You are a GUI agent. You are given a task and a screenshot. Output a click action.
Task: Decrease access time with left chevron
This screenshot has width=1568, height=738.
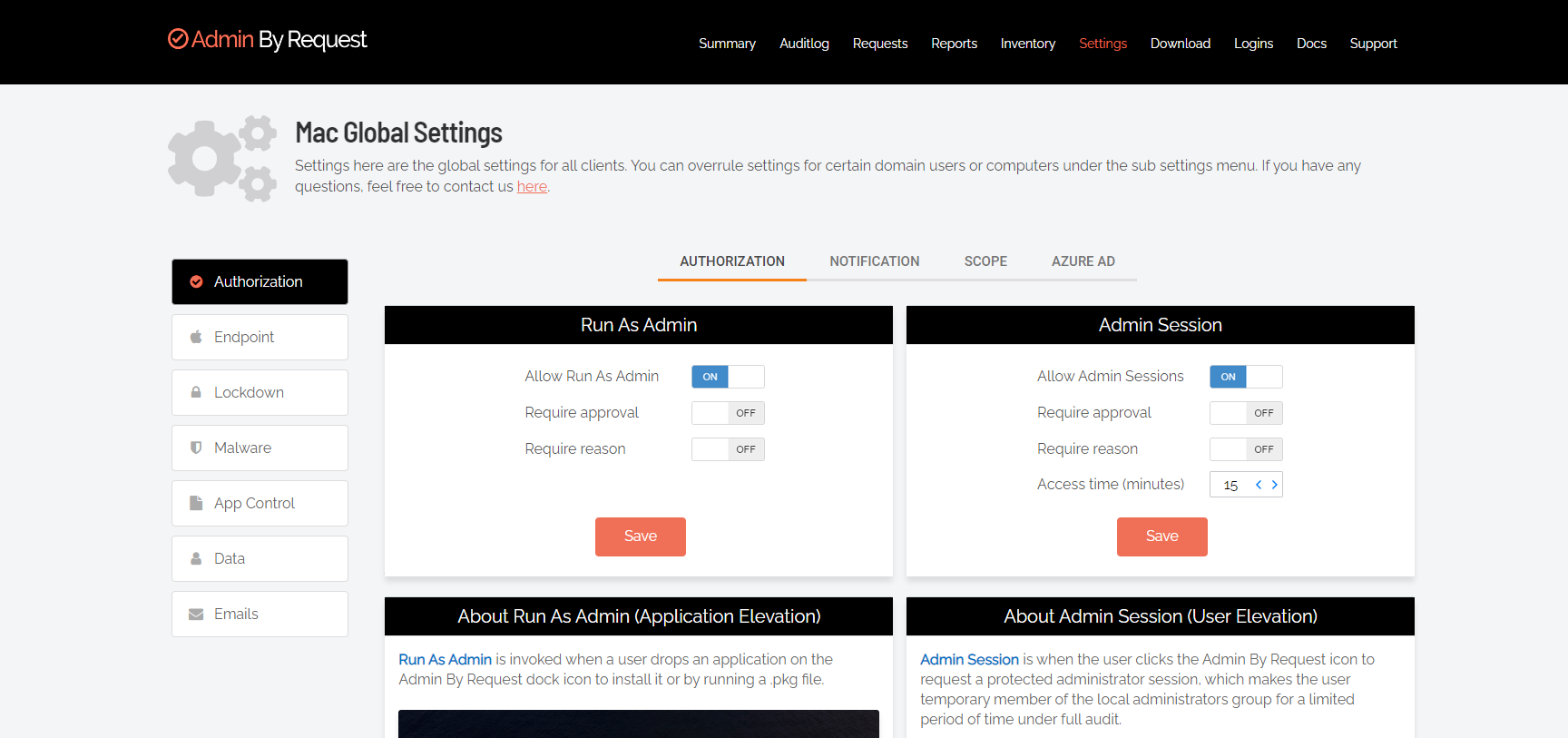point(1259,485)
